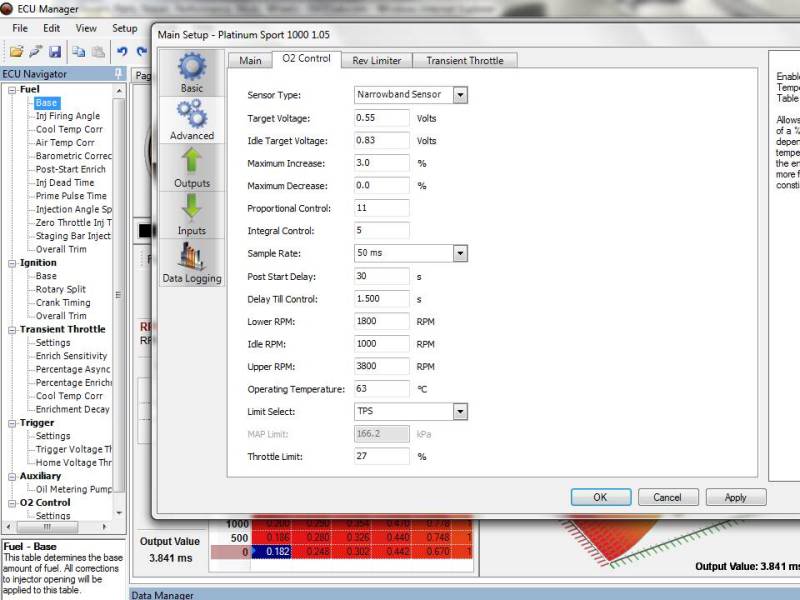Pin the ECU Navigator panel

tap(118, 73)
